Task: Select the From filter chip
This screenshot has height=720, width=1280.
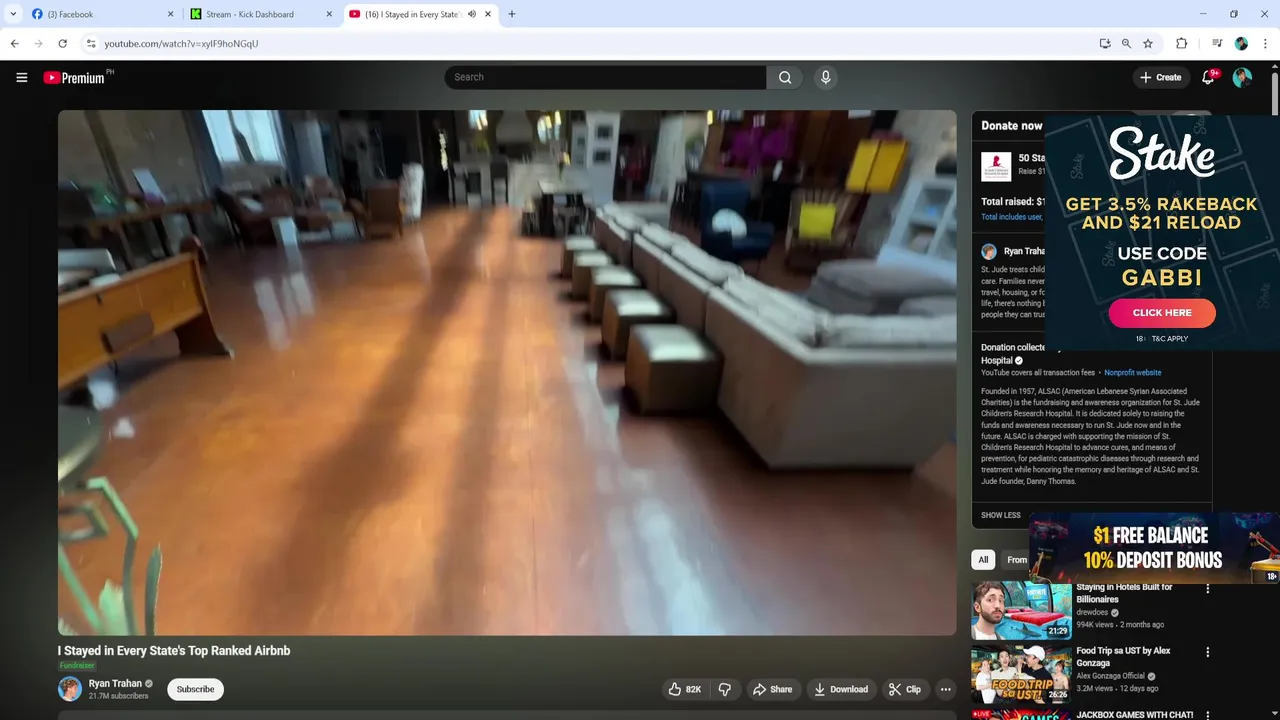Action: 1015,560
